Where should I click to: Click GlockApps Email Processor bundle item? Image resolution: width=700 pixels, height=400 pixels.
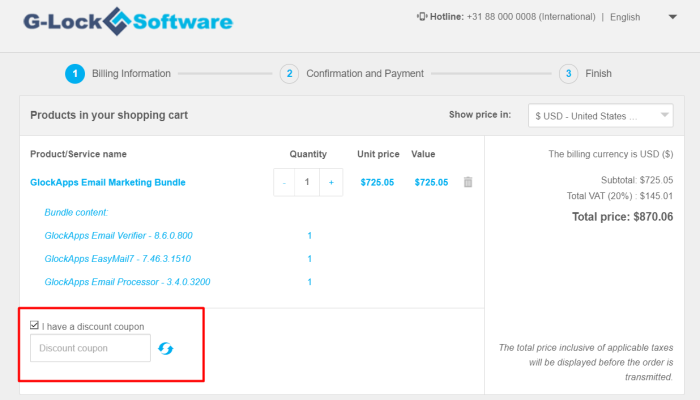127,282
